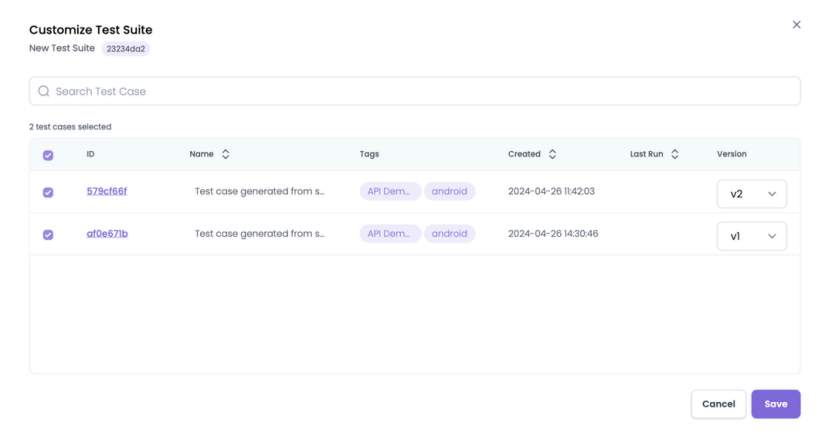
Task: Click API Dem.. tag in af0e671b row
Action: coord(390,234)
